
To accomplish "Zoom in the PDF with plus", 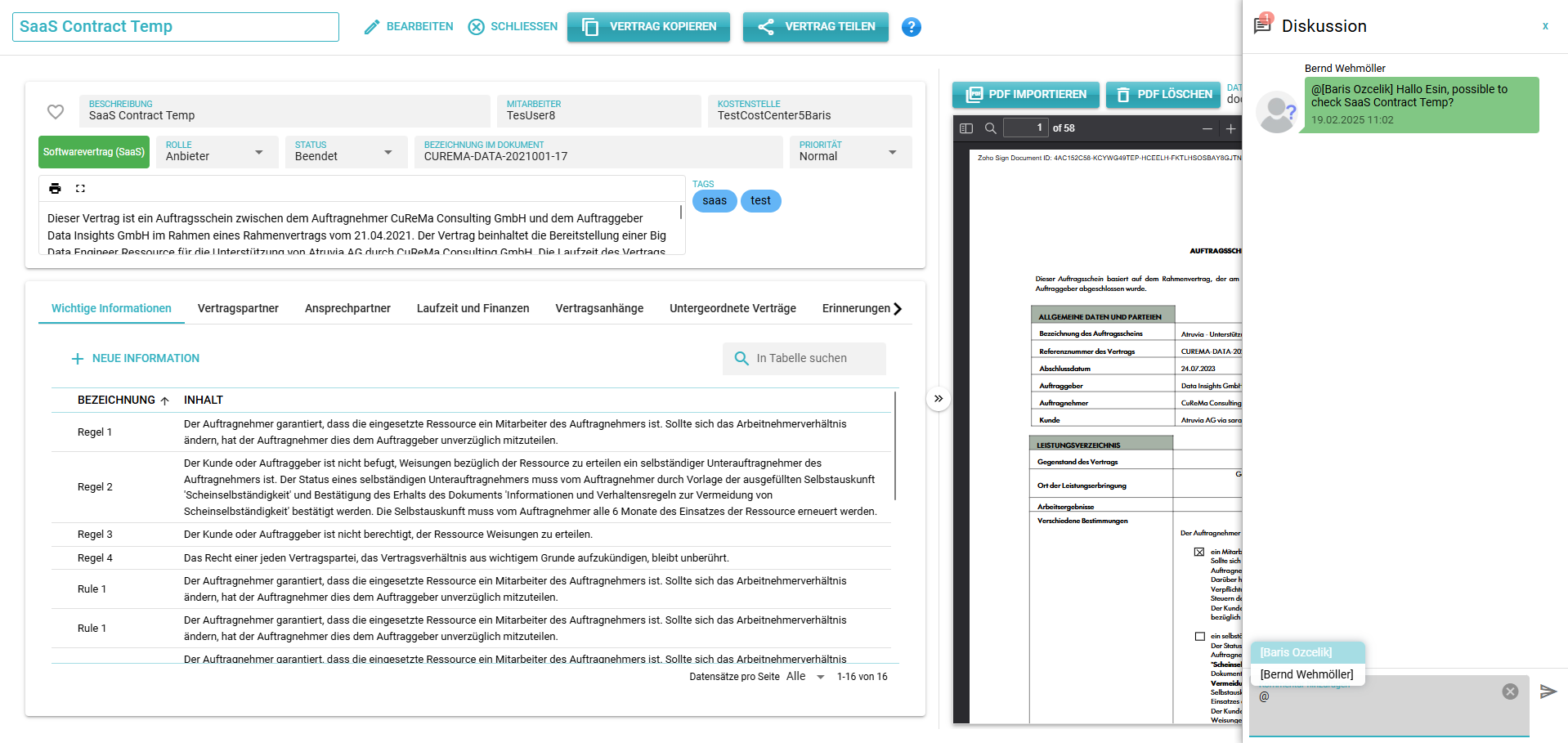I will [1230, 128].
